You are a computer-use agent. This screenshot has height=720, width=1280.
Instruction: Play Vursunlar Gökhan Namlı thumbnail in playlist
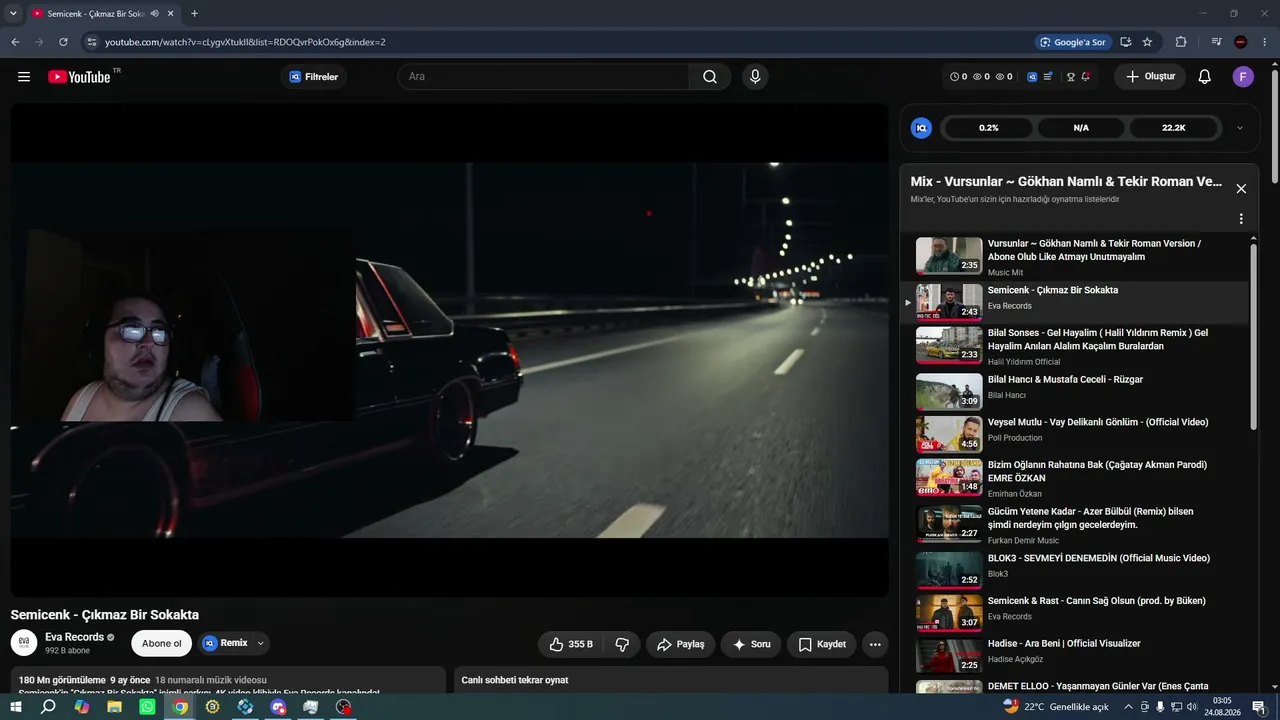point(949,255)
